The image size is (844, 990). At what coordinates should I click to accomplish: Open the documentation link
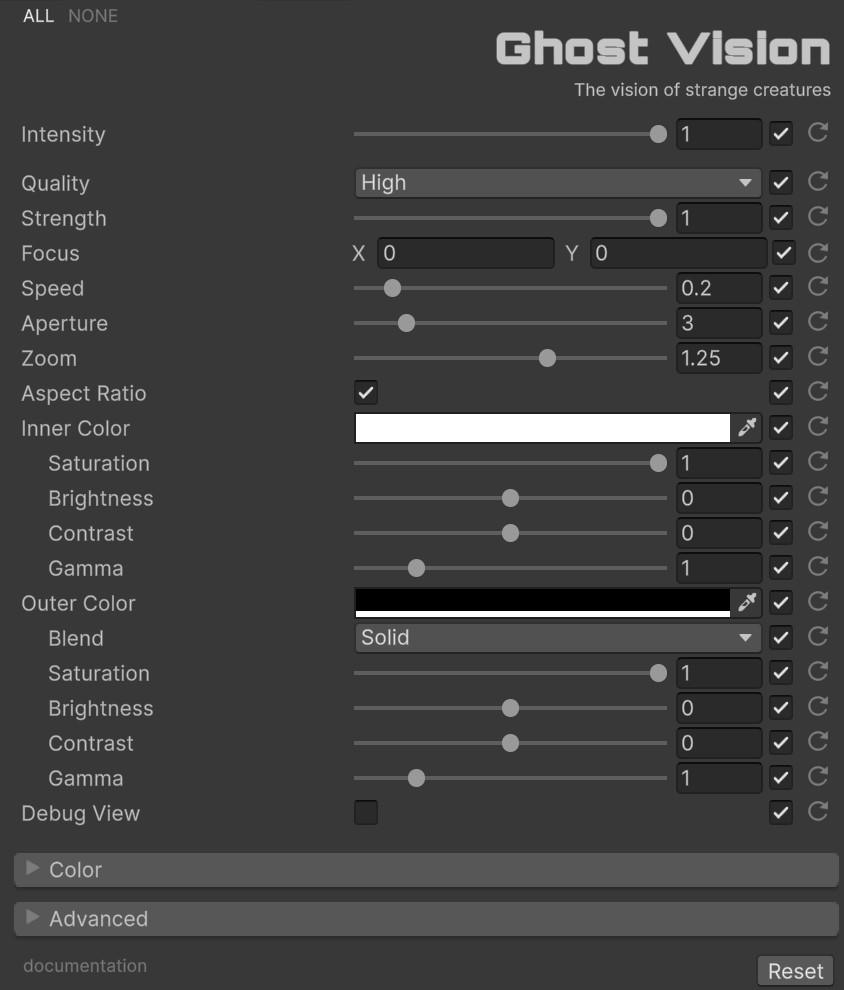85,966
